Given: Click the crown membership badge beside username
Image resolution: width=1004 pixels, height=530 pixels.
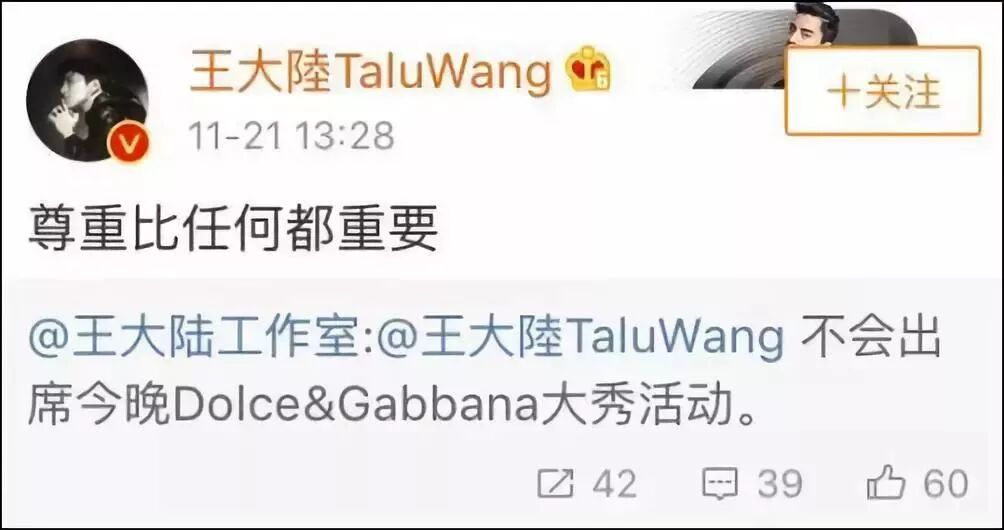Looking at the screenshot, I should 587,68.
